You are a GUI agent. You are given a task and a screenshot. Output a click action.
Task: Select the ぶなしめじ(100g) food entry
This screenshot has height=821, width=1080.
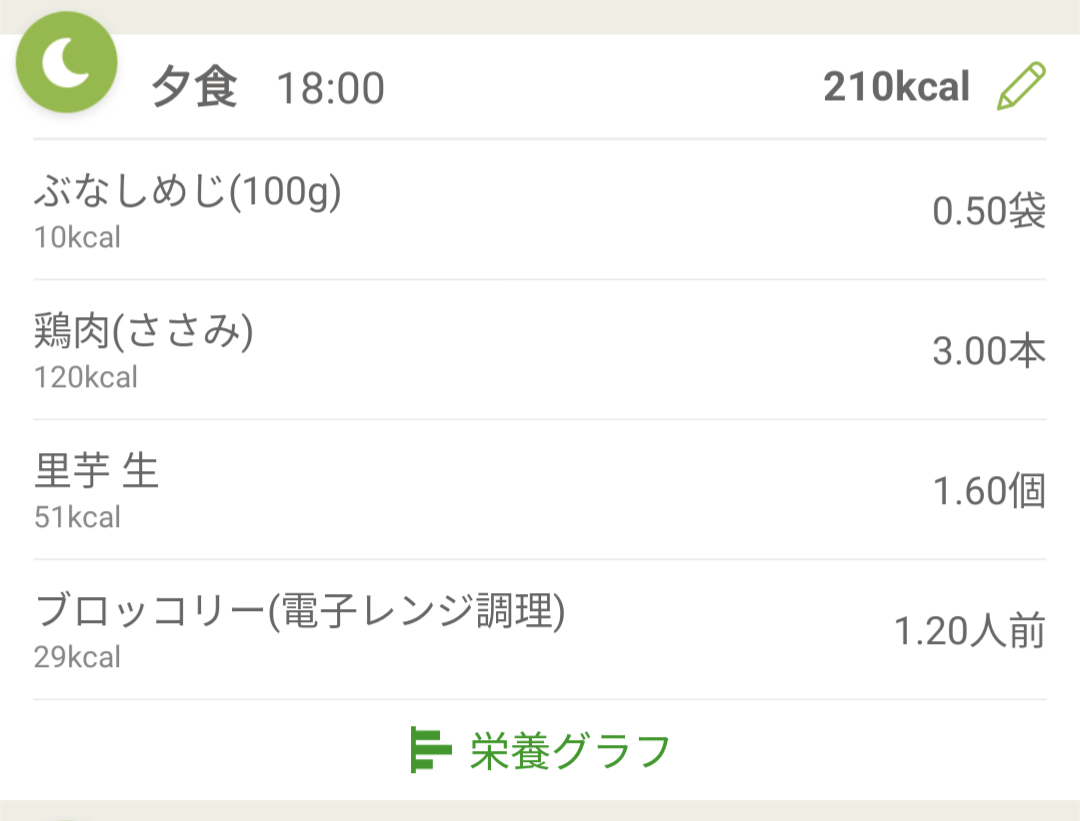point(540,209)
